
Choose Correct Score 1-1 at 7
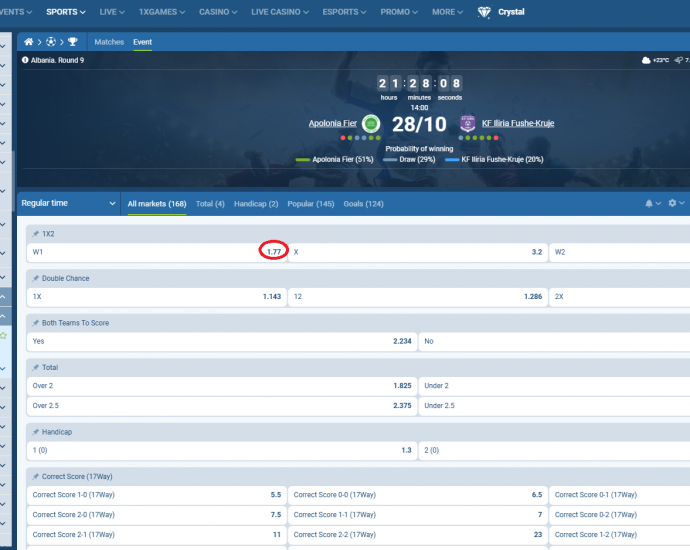point(418,514)
